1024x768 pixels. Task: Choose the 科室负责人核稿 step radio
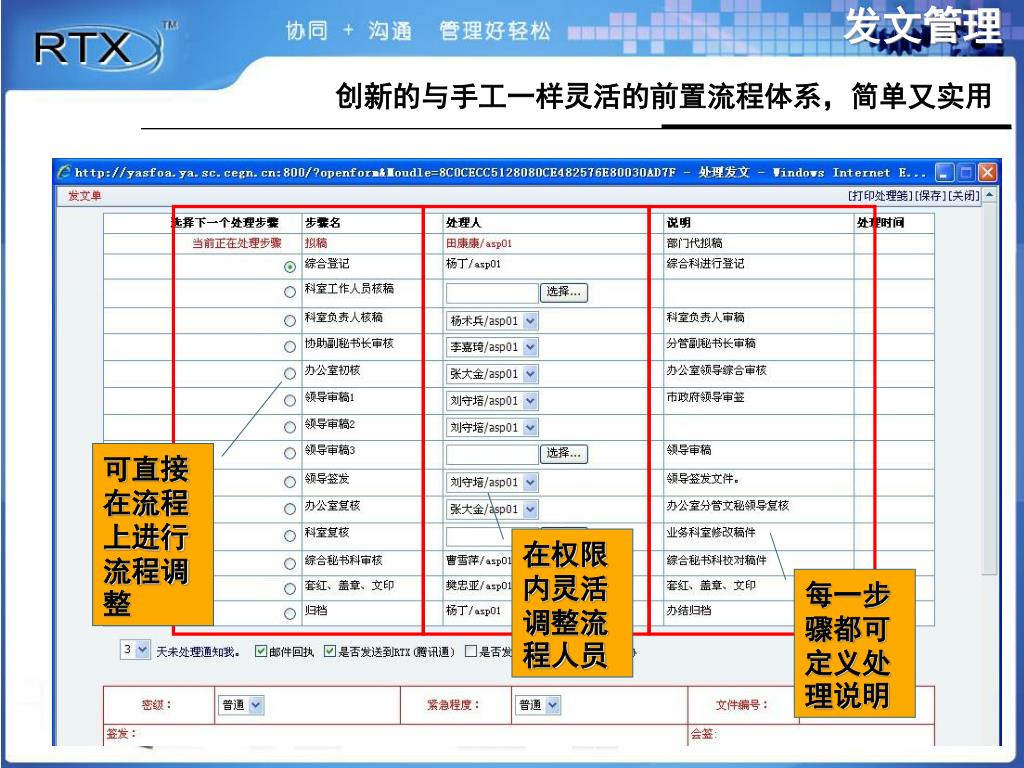290,321
